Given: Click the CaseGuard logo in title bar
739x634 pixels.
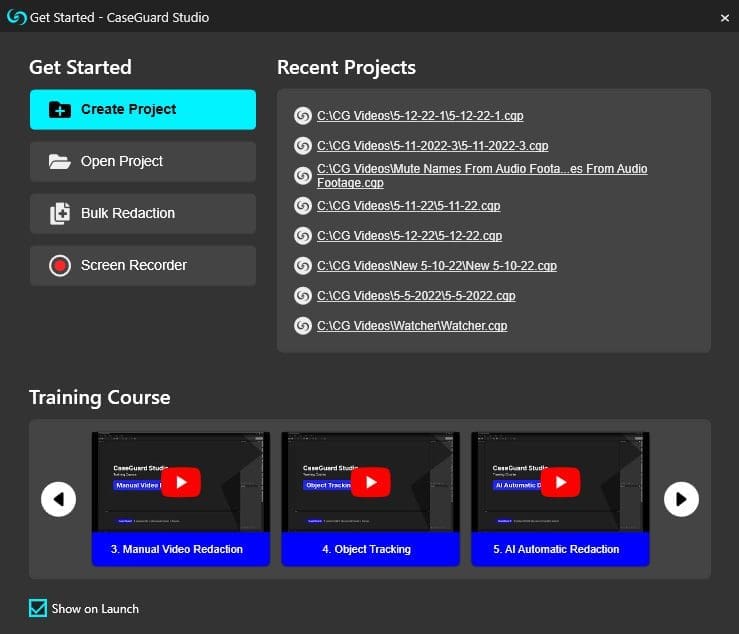Looking at the screenshot, I should pyautogui.click(x=16, y=17).
